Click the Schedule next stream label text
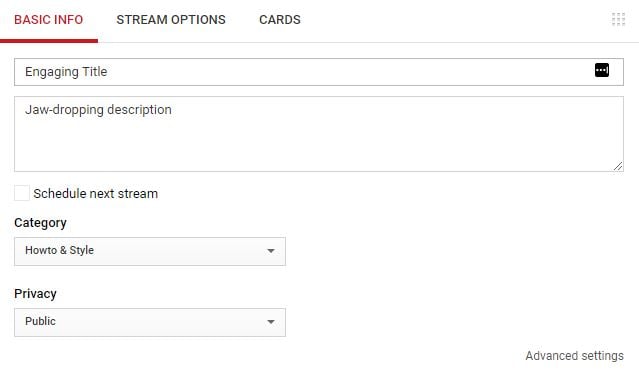Image resolution: width=639 pixels, height=376 pixels. click(96, 193)
